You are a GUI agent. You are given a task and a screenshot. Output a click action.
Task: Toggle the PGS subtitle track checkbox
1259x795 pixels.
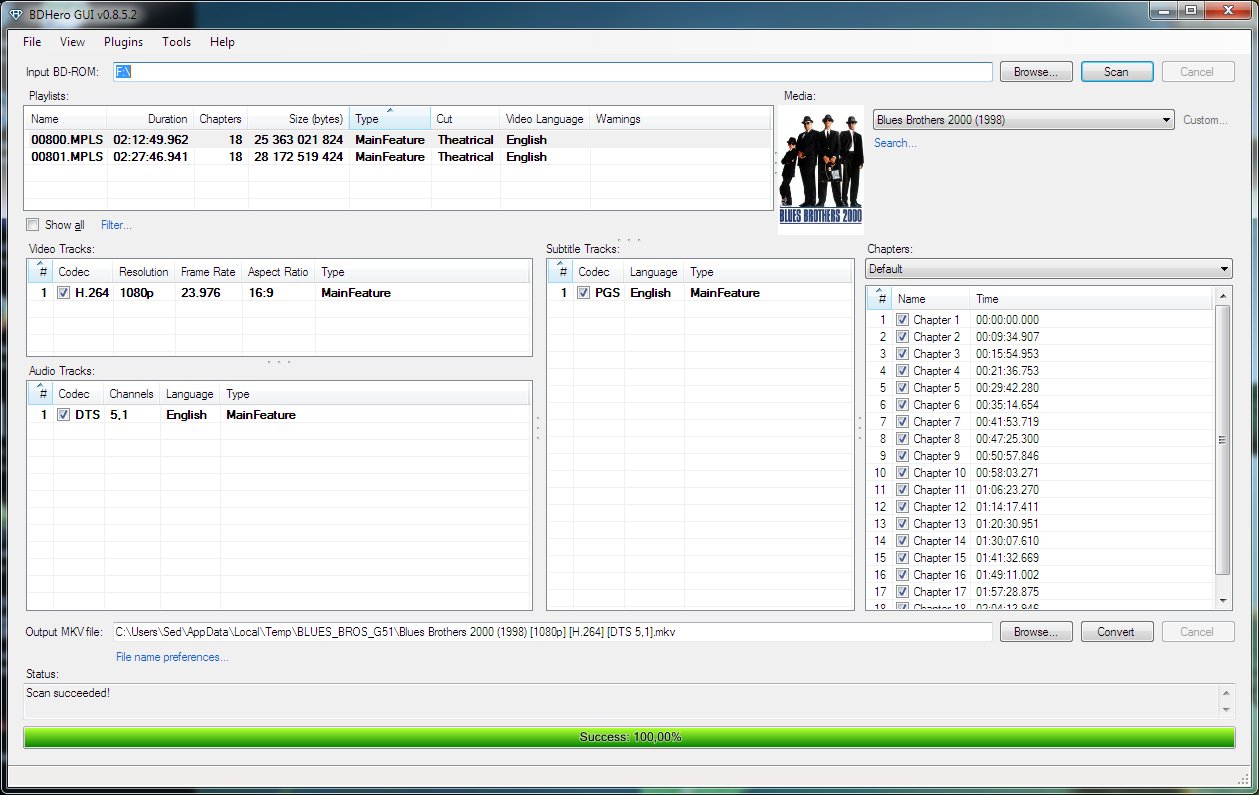coord(584,293)
